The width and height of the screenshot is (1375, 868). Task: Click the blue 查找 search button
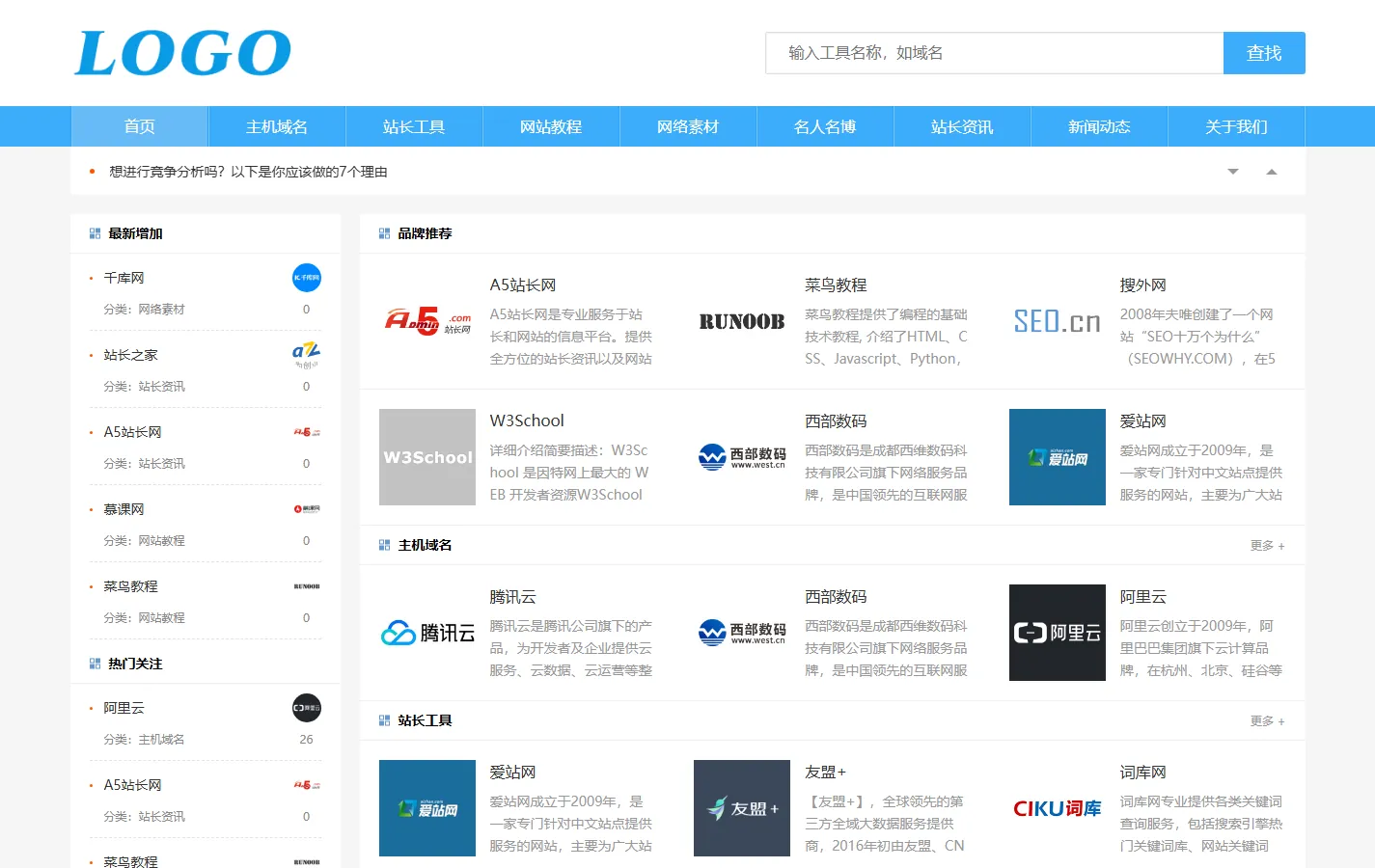point(1264,53)
